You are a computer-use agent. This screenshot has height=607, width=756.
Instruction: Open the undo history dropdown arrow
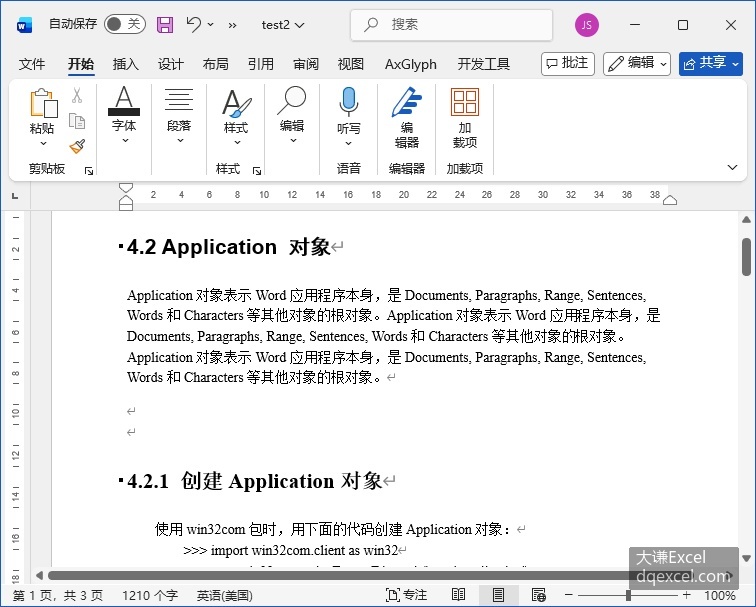[211, 24]
